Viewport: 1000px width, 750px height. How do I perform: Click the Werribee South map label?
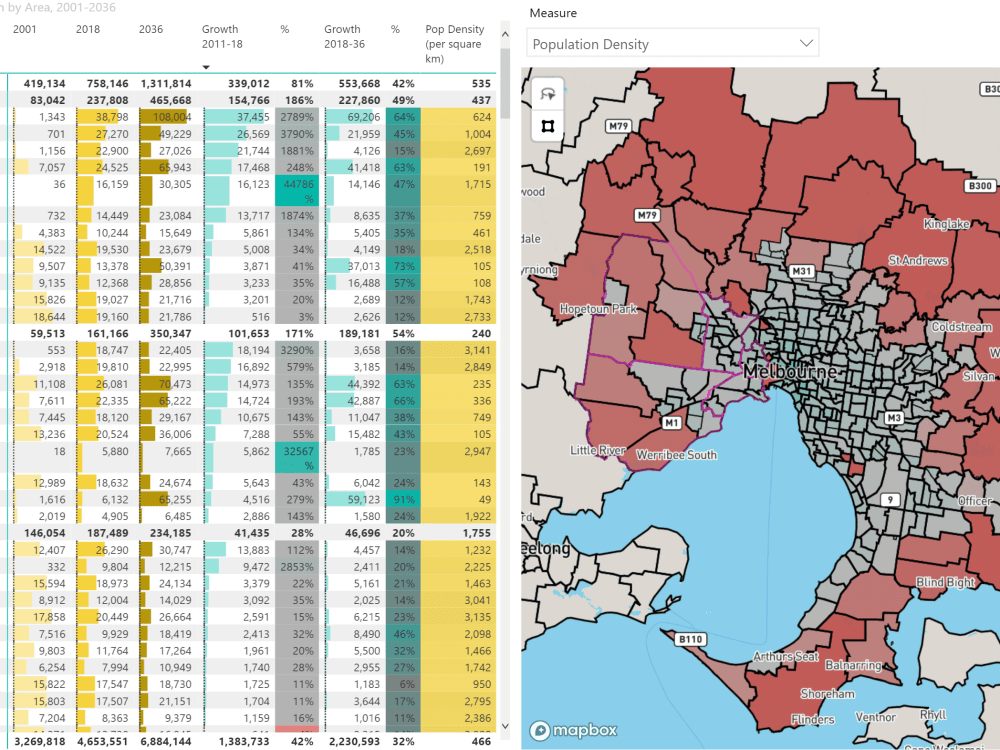(677, 455)
